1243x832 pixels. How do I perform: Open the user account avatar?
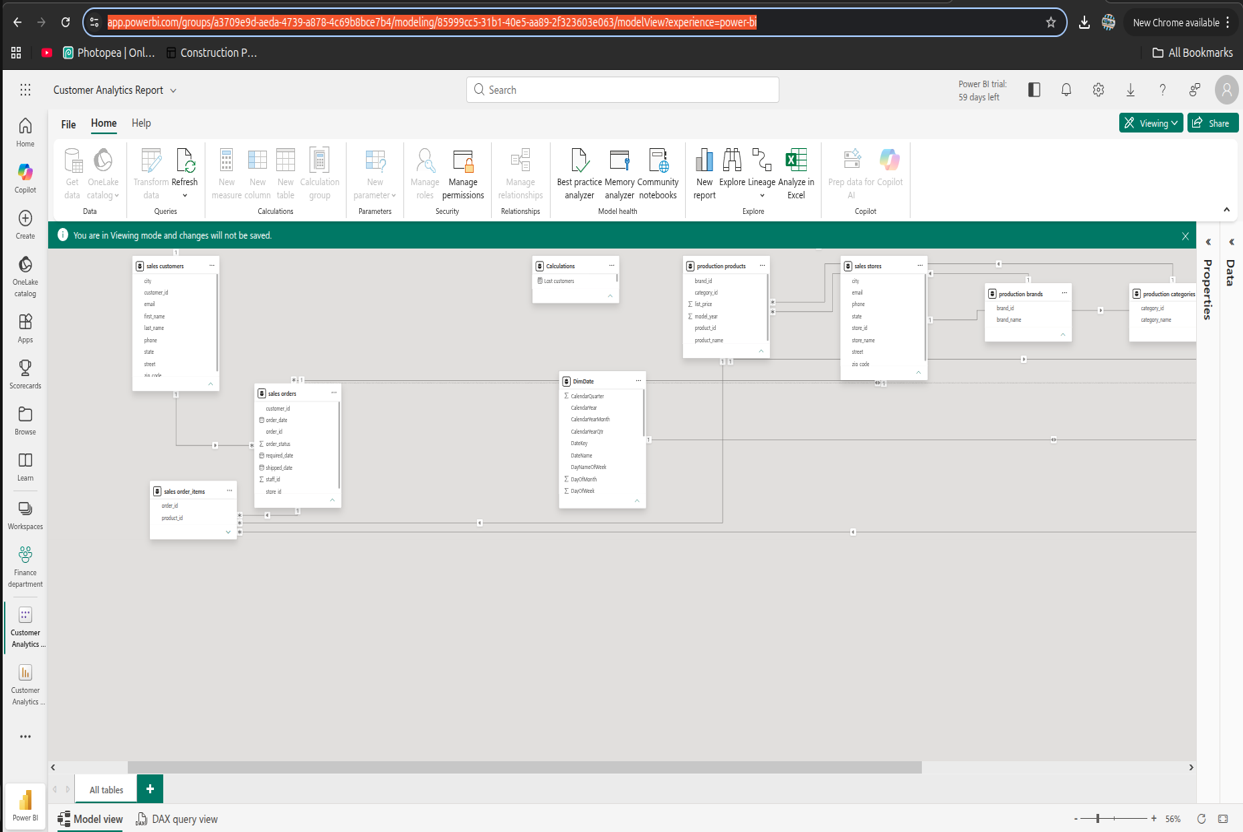tap(1226, 90)
